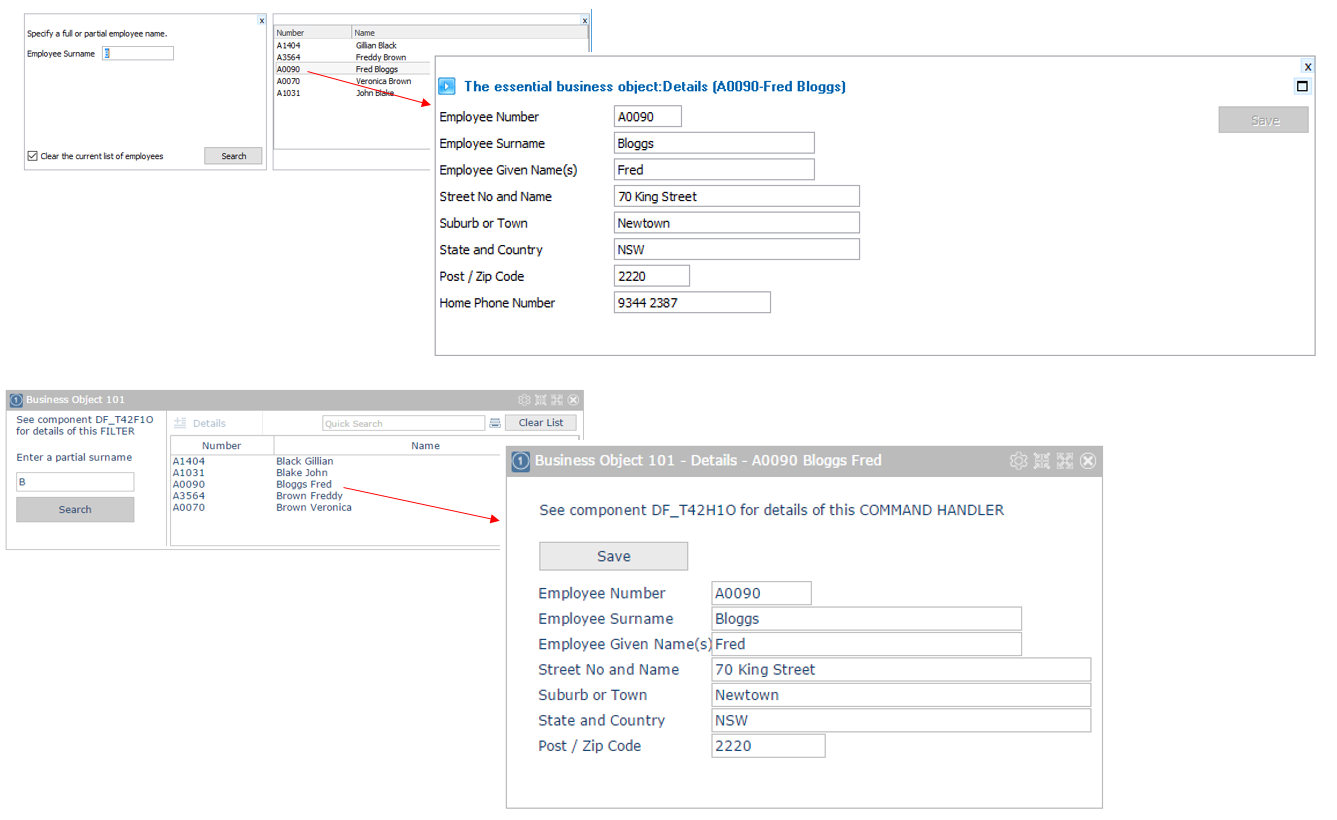Click Street No and Name field in the essential business object panel

(x=737, y=196)
